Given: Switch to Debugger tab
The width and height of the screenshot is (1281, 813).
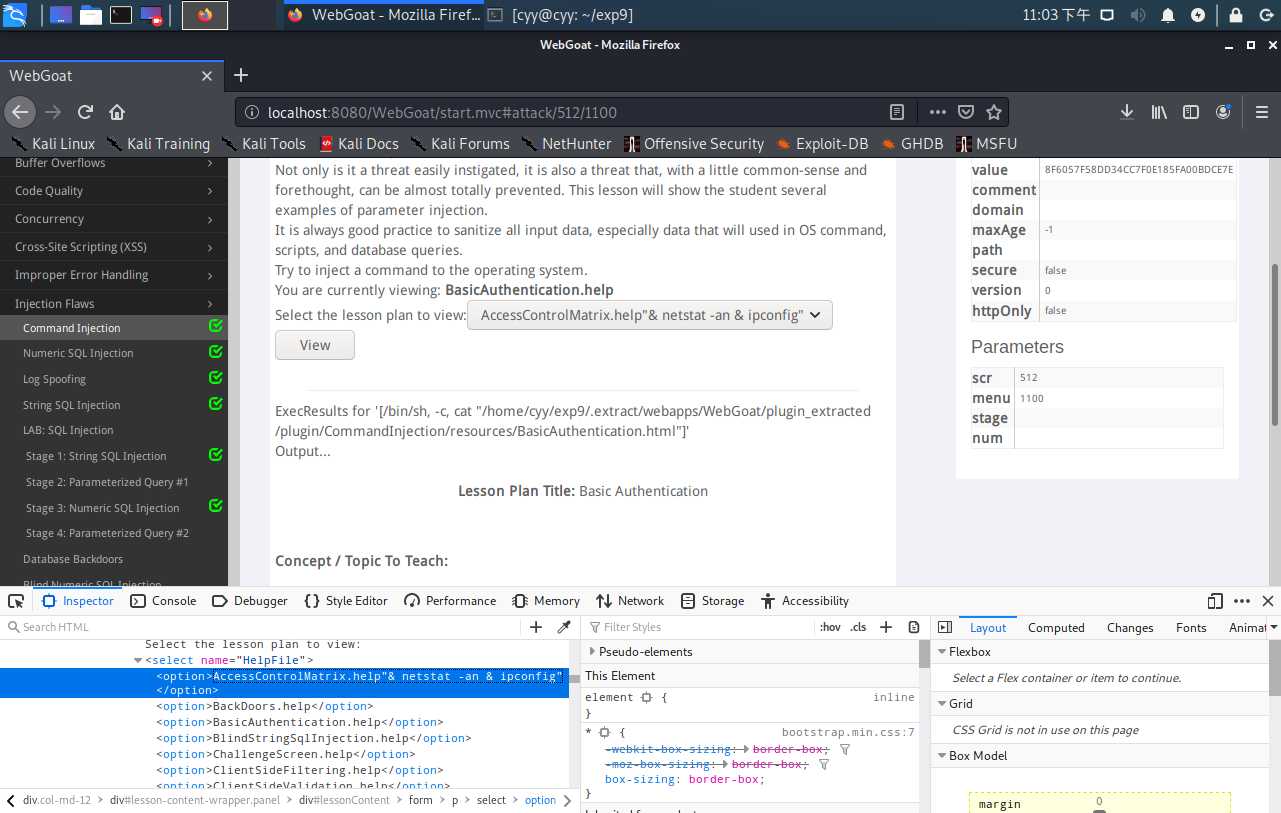Looking at the screenshot, I should click(x=250, y=601).
